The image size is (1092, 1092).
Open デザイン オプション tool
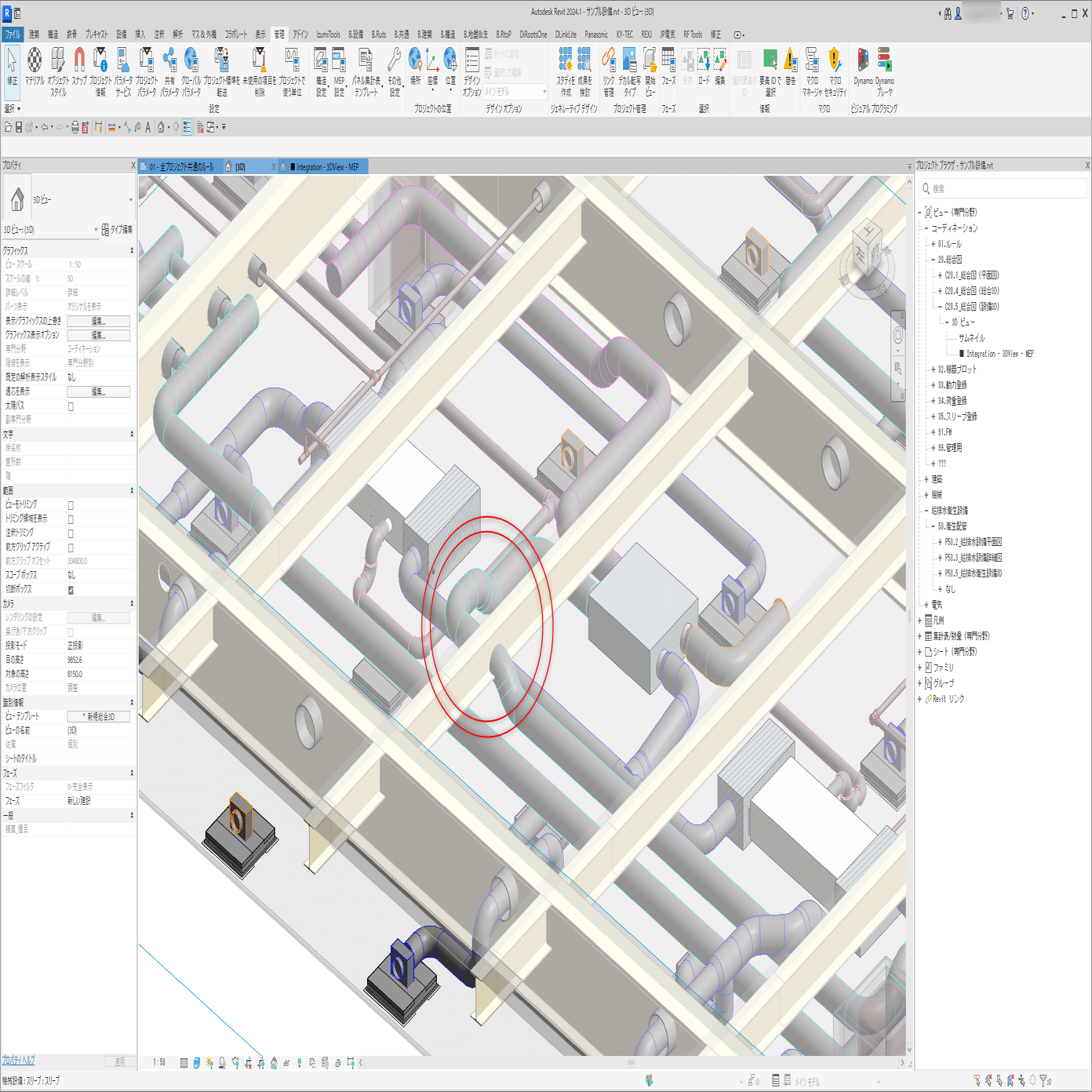472,71
